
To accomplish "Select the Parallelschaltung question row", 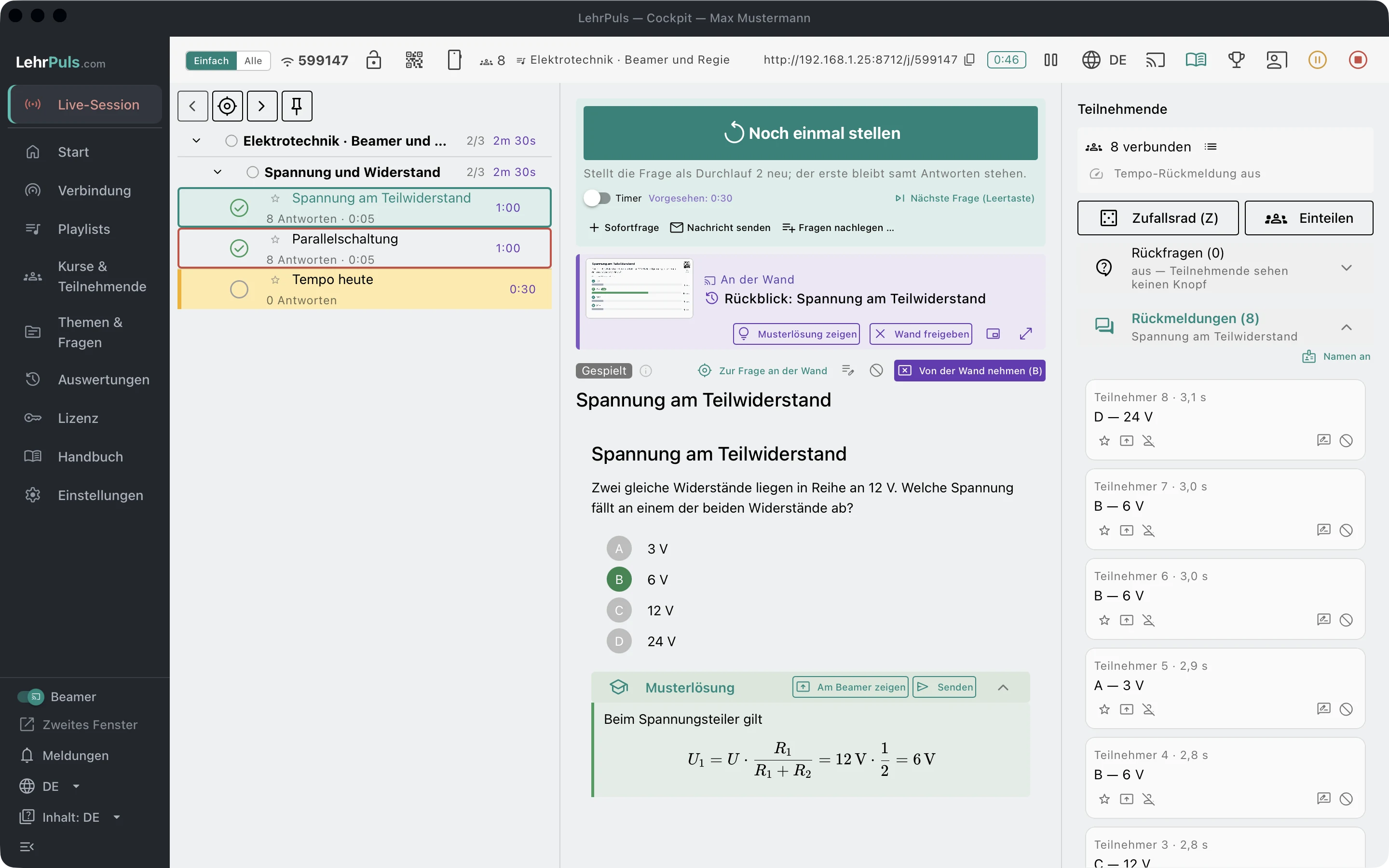I will click(x=365, y=248).
